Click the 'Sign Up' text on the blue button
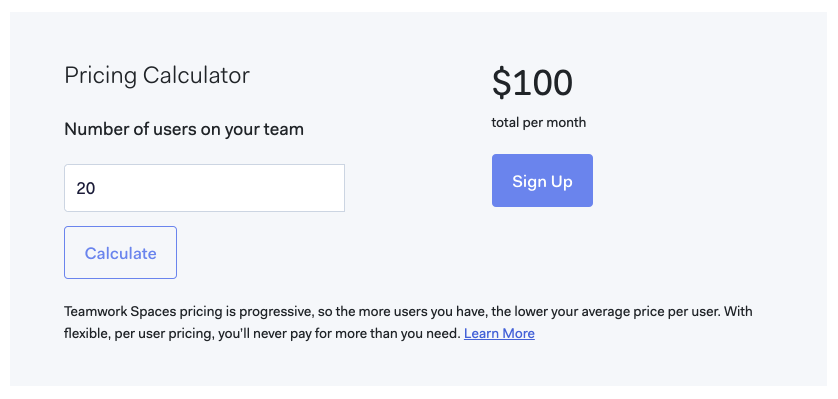 542,181
